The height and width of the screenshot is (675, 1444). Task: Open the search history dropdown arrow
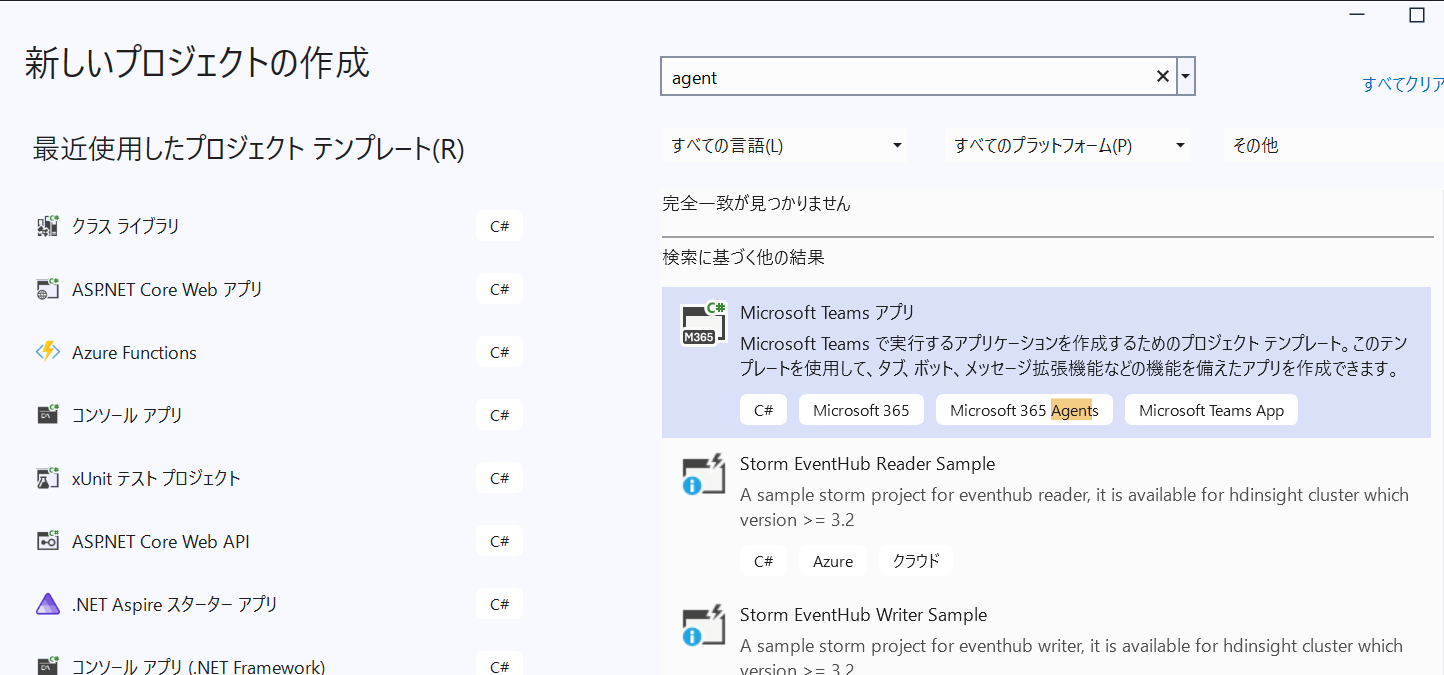(x=1186, y=77)
